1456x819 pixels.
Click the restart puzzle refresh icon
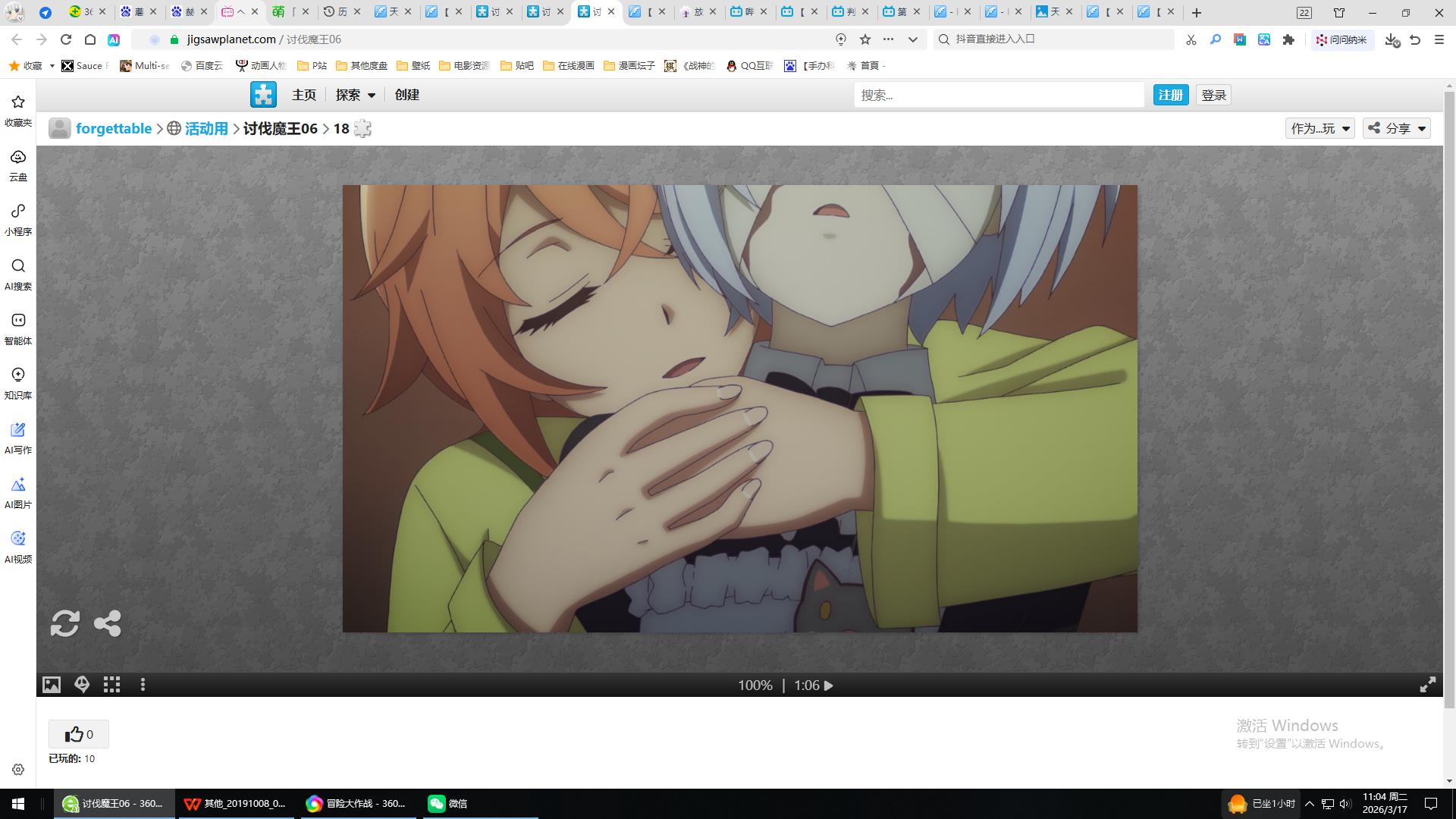(64, 623)
